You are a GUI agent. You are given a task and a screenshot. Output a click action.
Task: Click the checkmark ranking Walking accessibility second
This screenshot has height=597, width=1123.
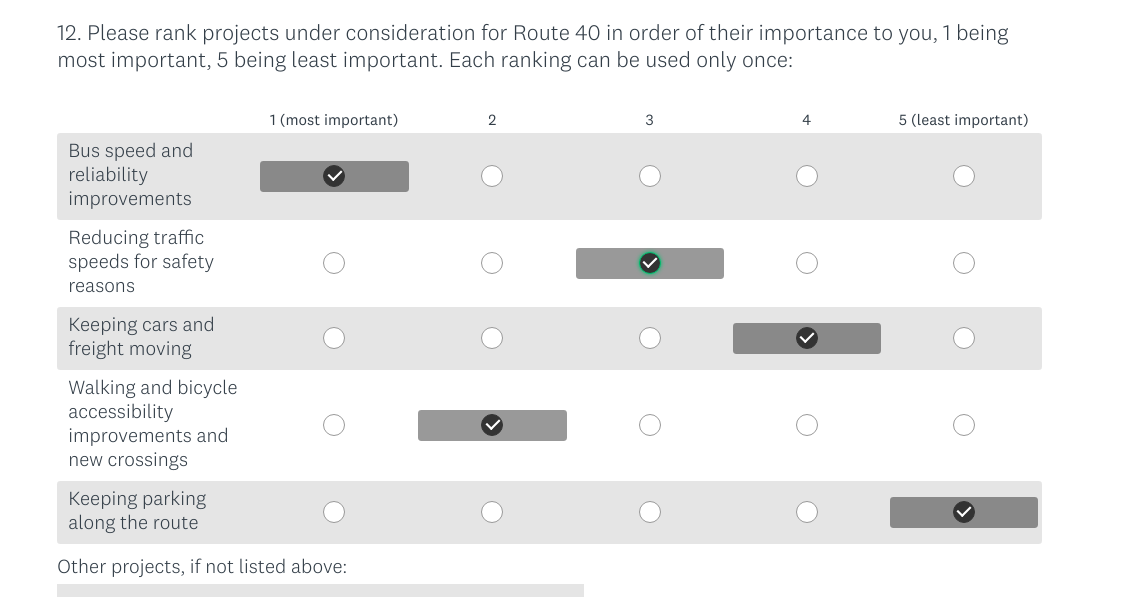[492, 425]
